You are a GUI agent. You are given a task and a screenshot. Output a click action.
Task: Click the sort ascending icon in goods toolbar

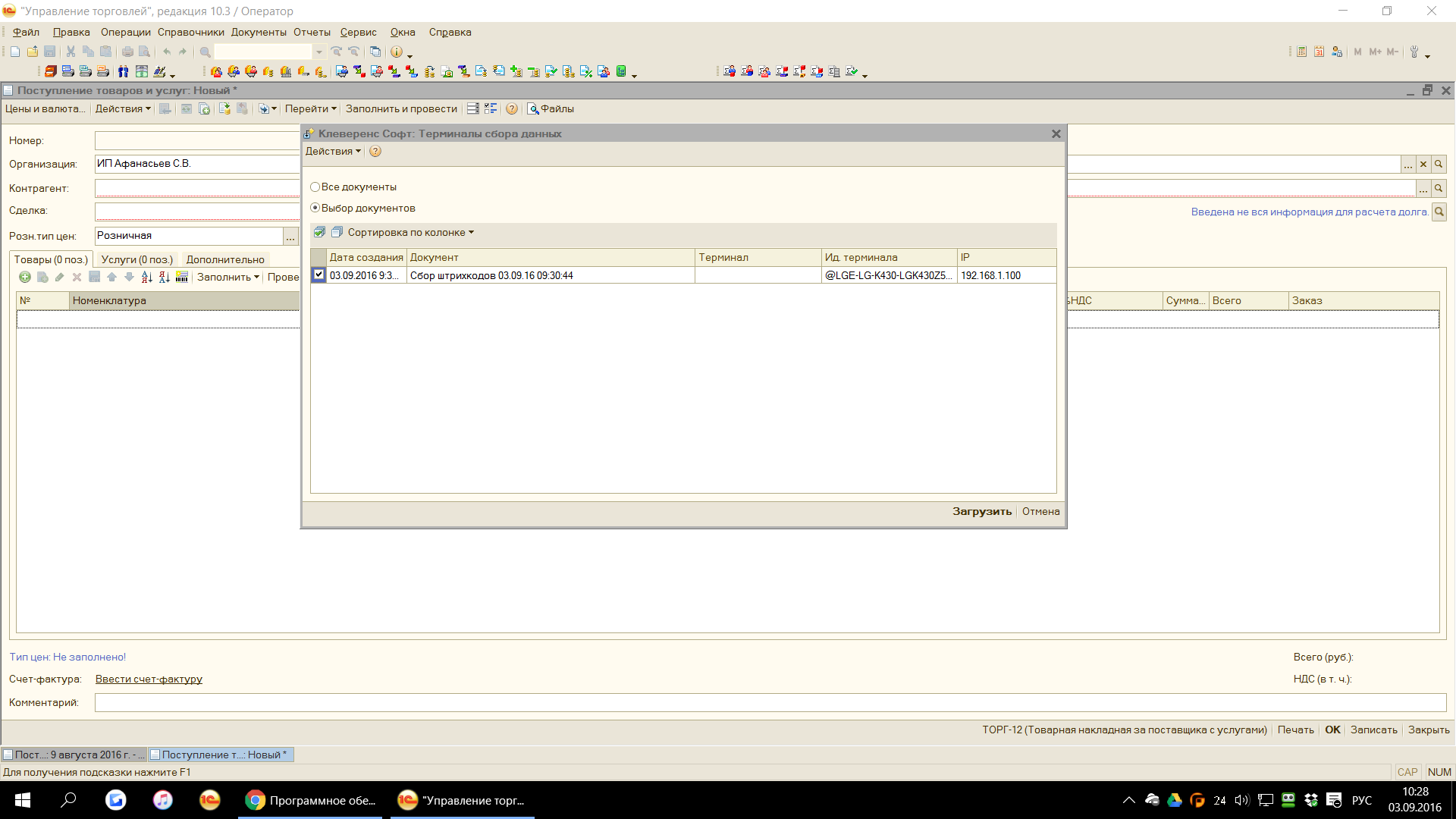tap(147, 277)
